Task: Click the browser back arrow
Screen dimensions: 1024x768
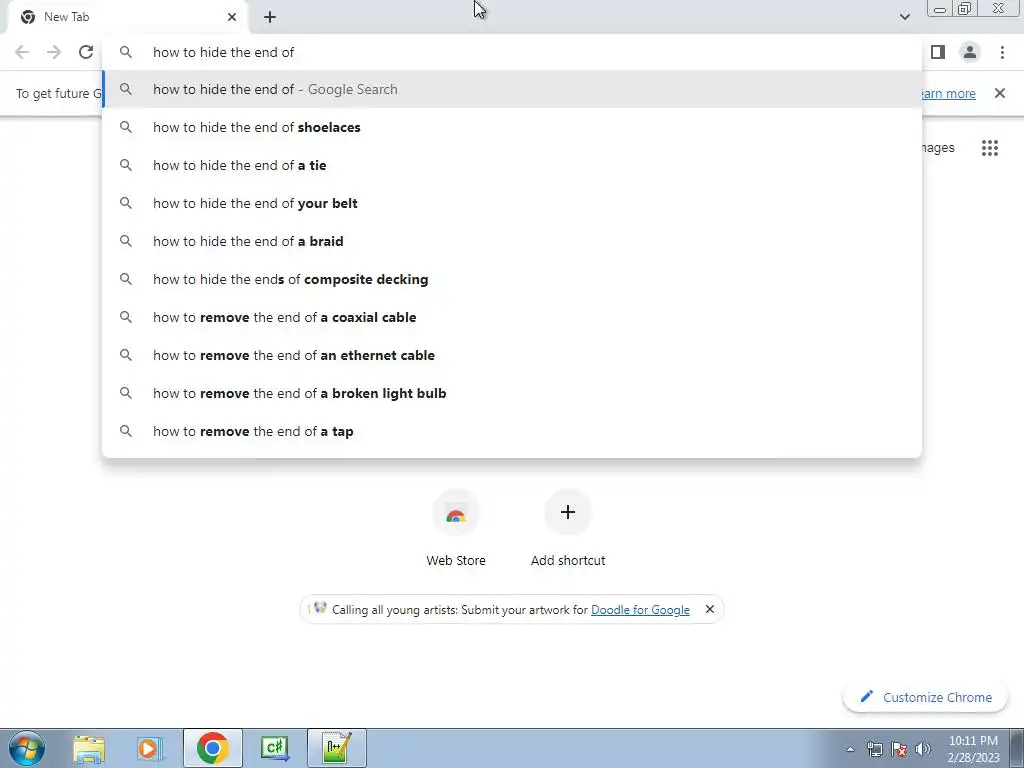Action: (x=22, y=52)
